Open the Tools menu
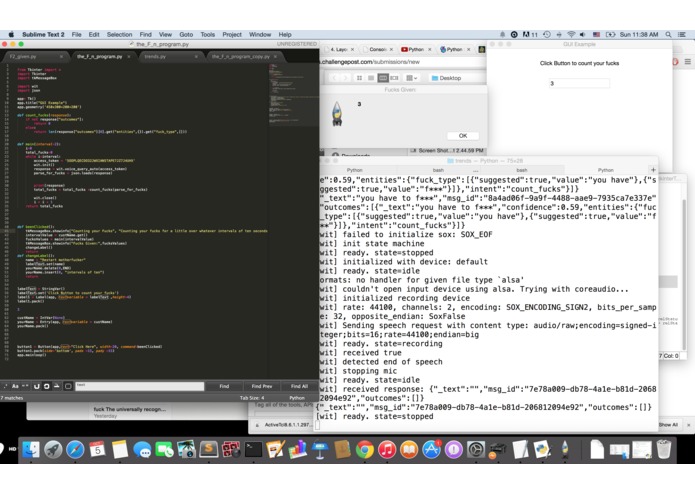 [207, 35]
